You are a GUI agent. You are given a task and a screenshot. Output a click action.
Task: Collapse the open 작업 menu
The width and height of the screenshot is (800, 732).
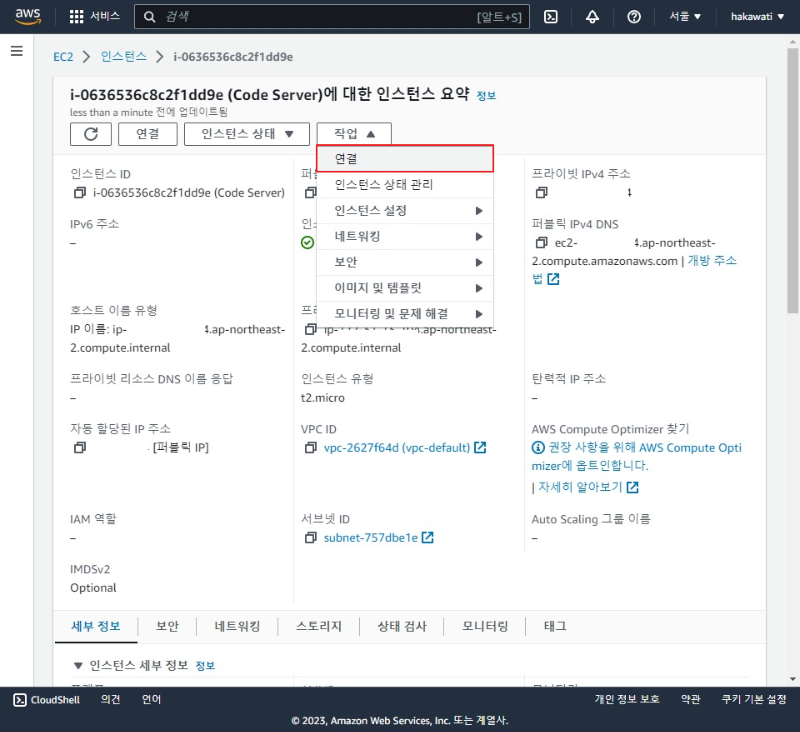(352, 133)
